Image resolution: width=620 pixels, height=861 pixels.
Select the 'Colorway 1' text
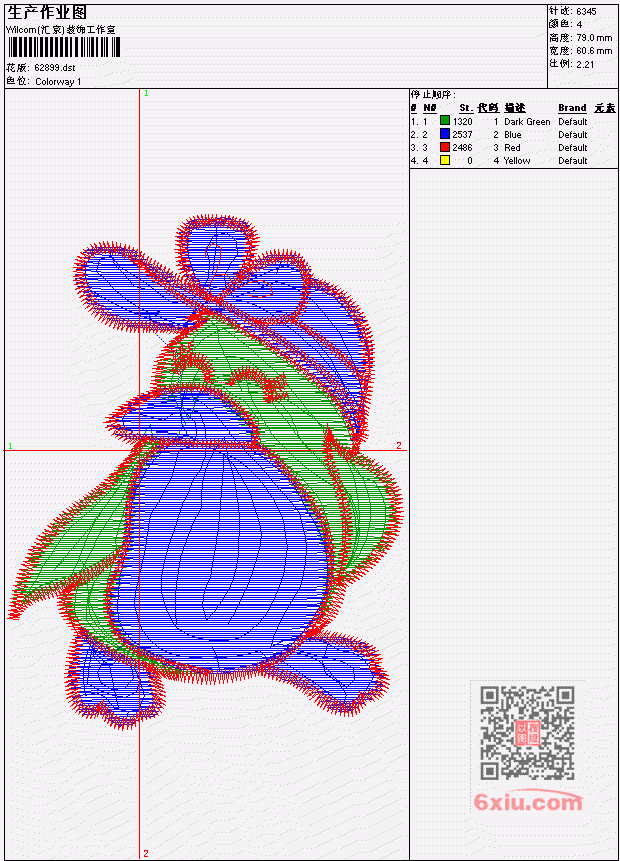[58, 81]
